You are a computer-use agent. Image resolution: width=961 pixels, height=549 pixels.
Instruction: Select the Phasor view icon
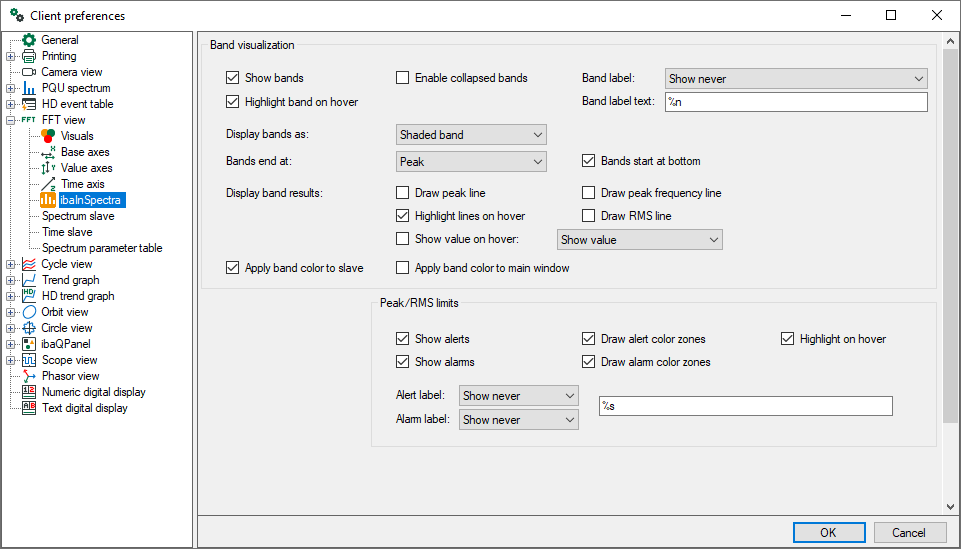coord(29,376)
